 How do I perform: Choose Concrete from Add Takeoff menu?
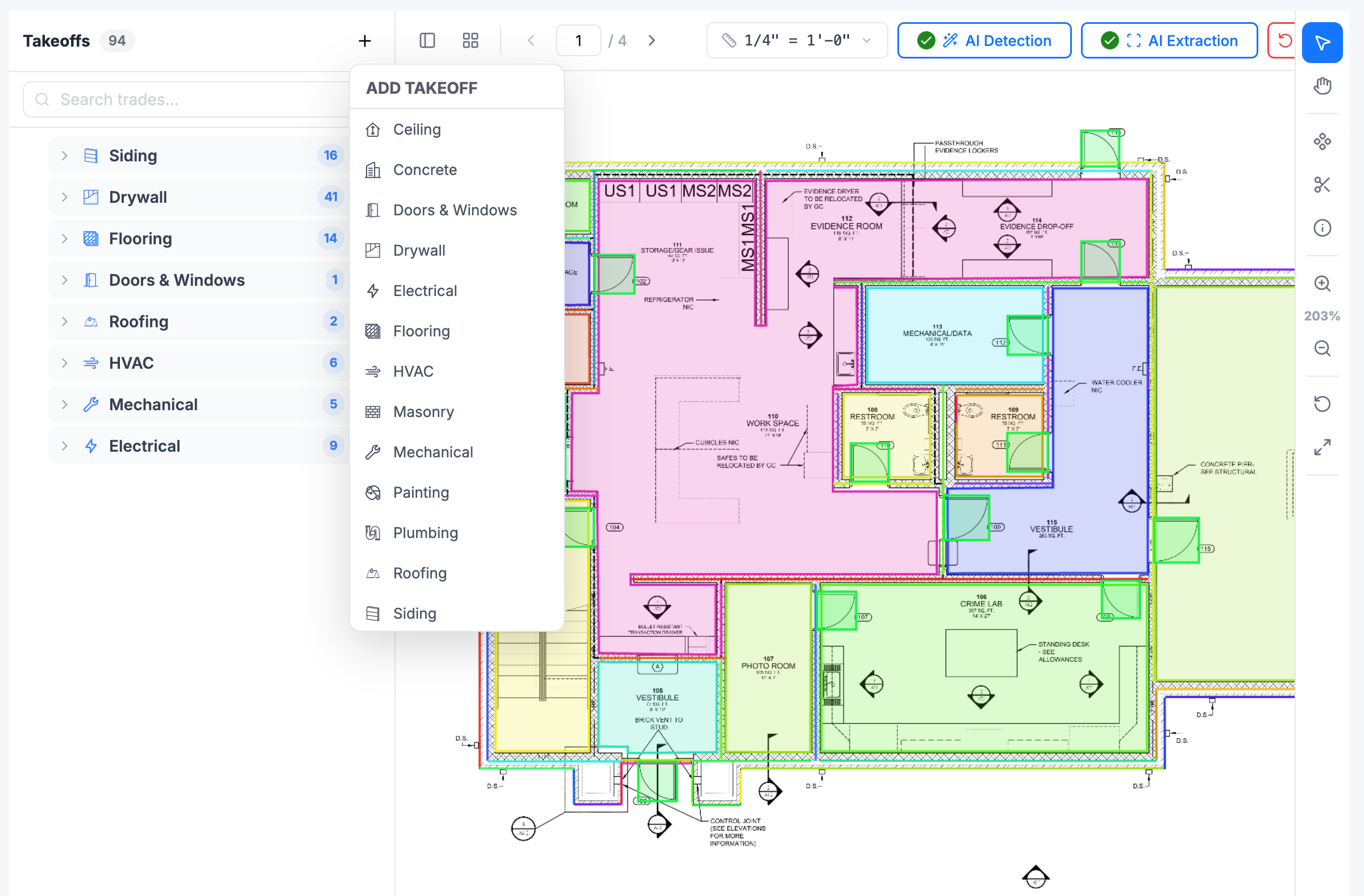457,170
